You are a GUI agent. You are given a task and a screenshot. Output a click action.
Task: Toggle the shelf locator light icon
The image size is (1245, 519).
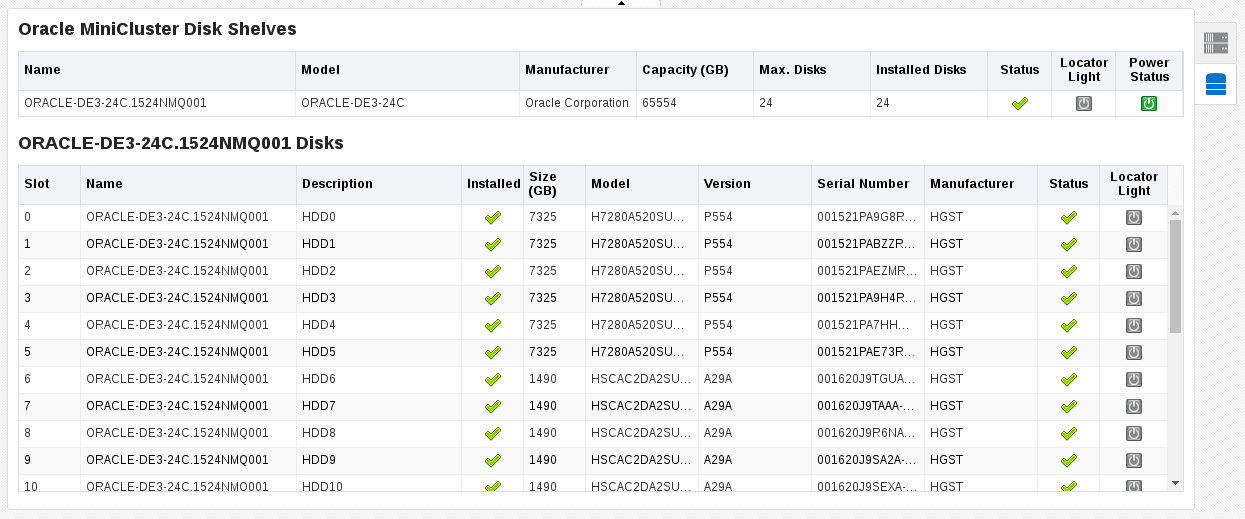[x=1083, y=103]
